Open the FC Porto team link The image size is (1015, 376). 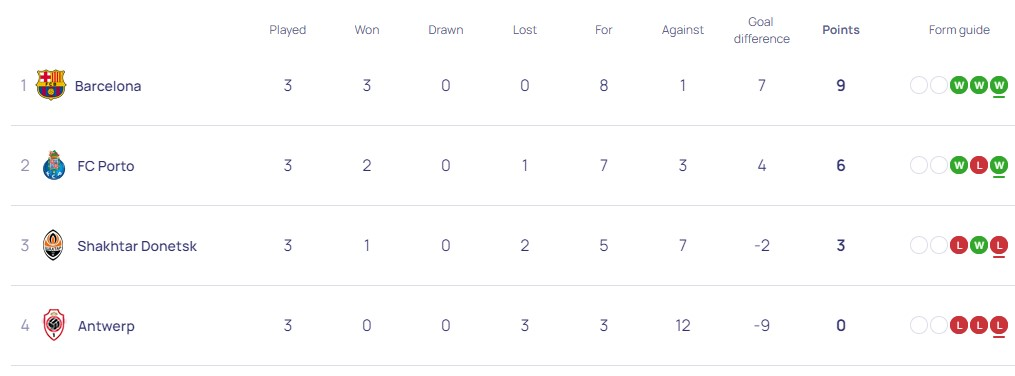click(x=106, y=166)
